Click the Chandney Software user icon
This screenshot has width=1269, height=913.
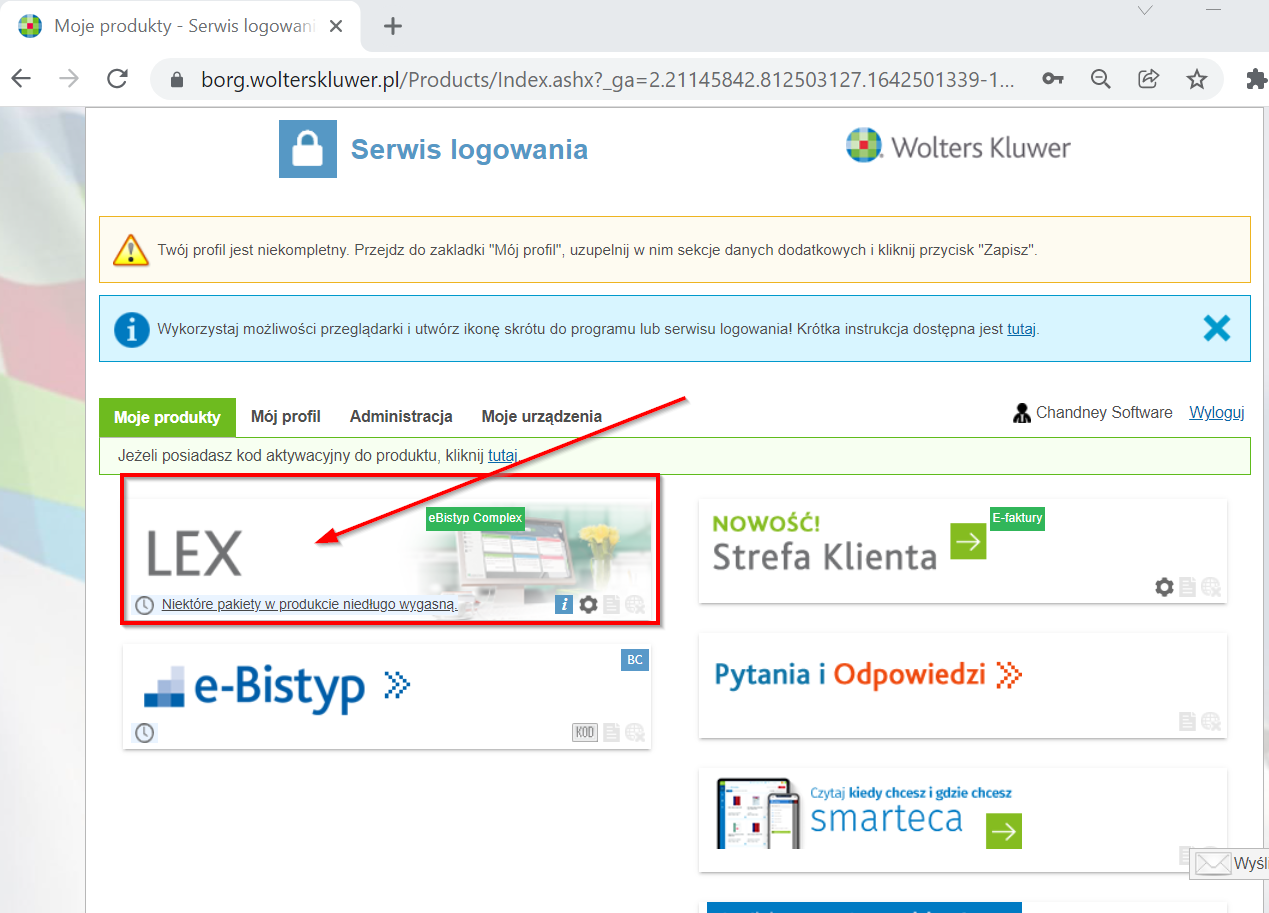(x=1022, y=413)
